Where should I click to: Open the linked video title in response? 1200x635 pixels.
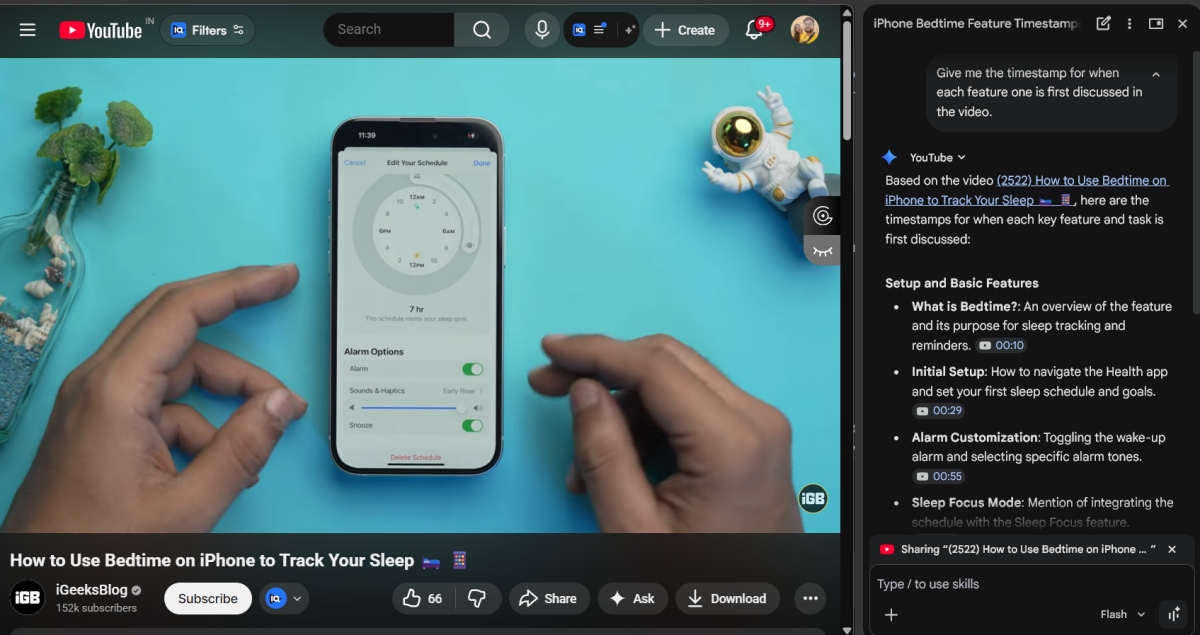(1027, 190)
